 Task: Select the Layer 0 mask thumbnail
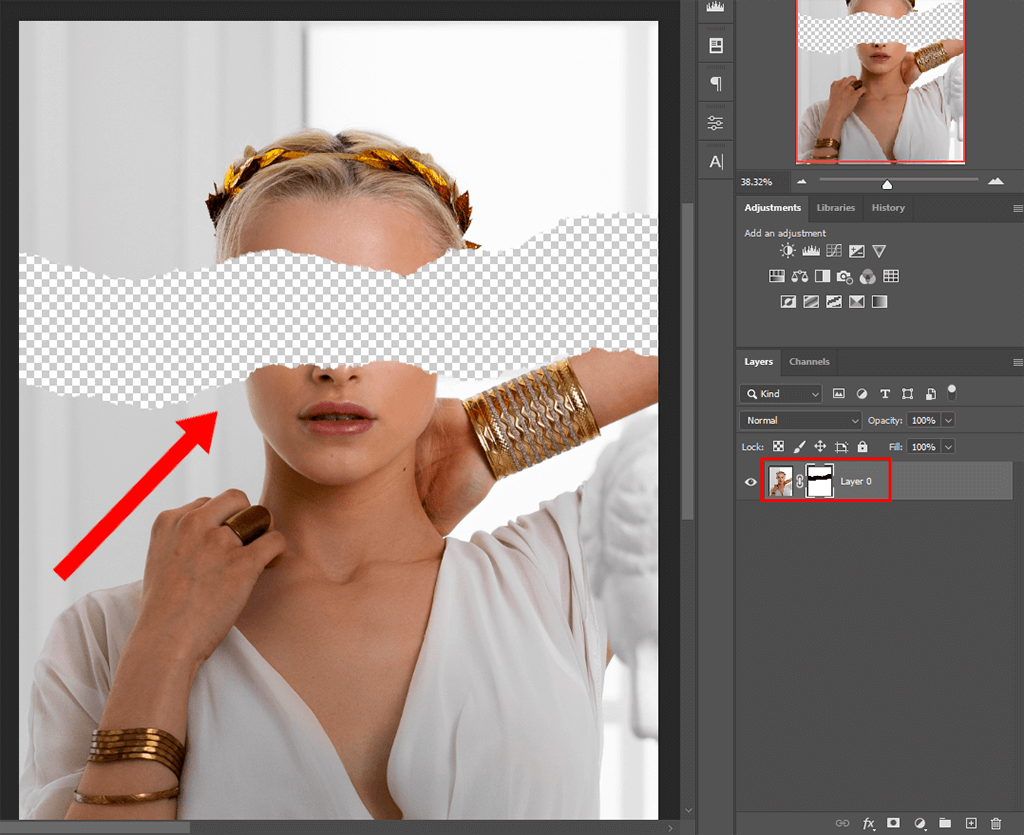click(x=820, y=482)
